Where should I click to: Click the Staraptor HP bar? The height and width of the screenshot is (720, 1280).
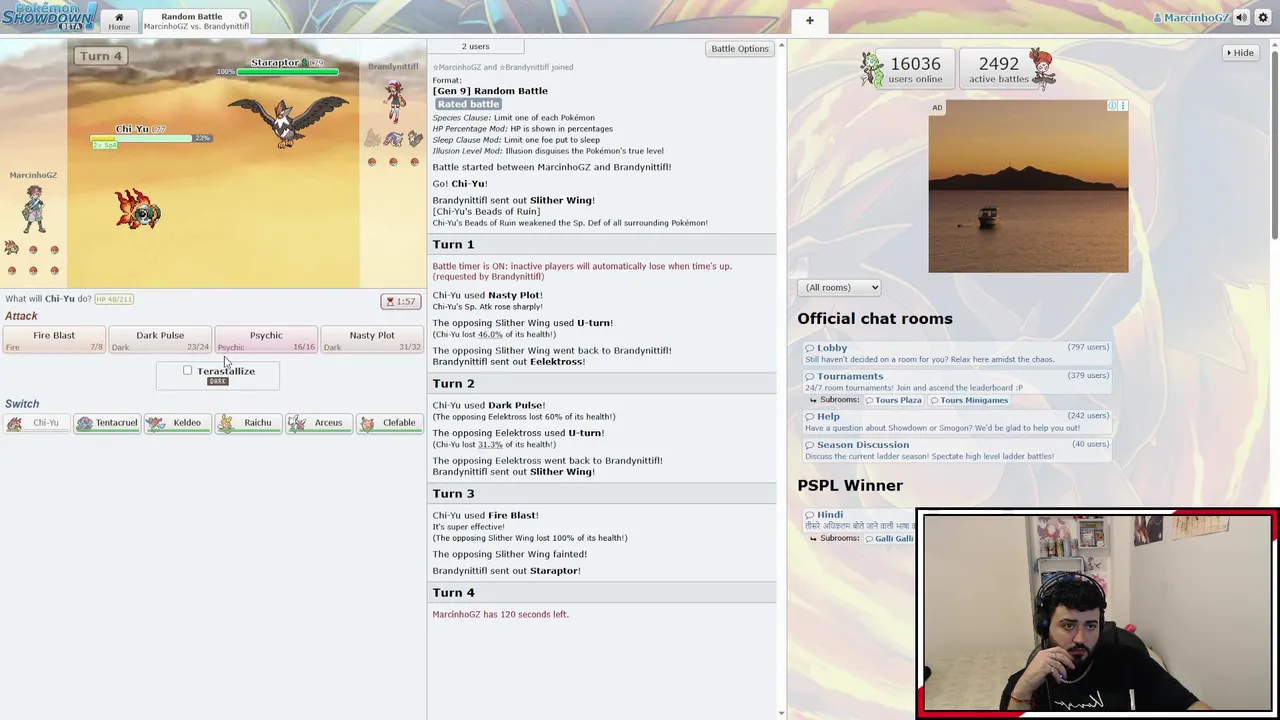click(287, 72)
